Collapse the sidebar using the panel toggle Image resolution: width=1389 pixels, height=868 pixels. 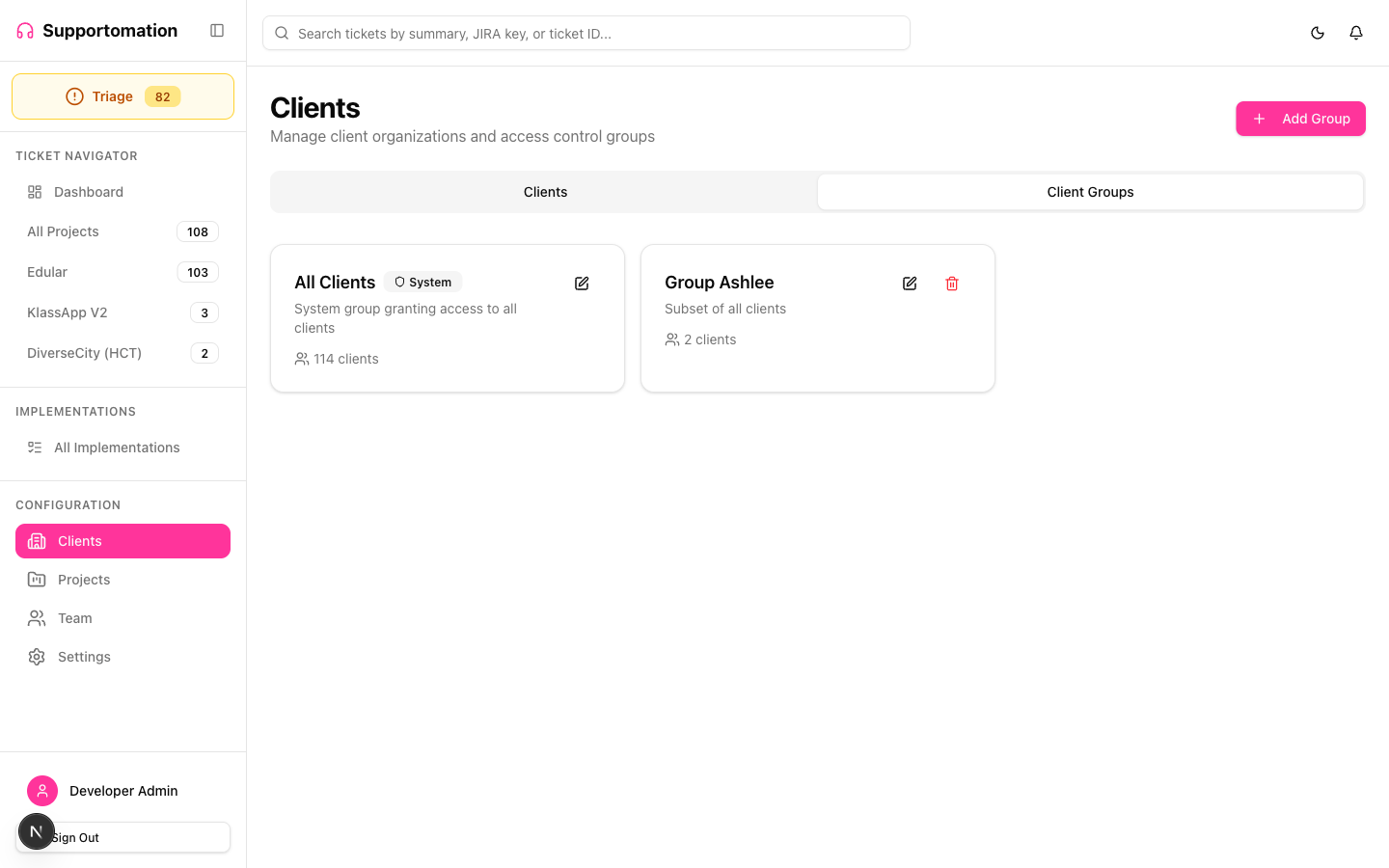tap(217, 30)
